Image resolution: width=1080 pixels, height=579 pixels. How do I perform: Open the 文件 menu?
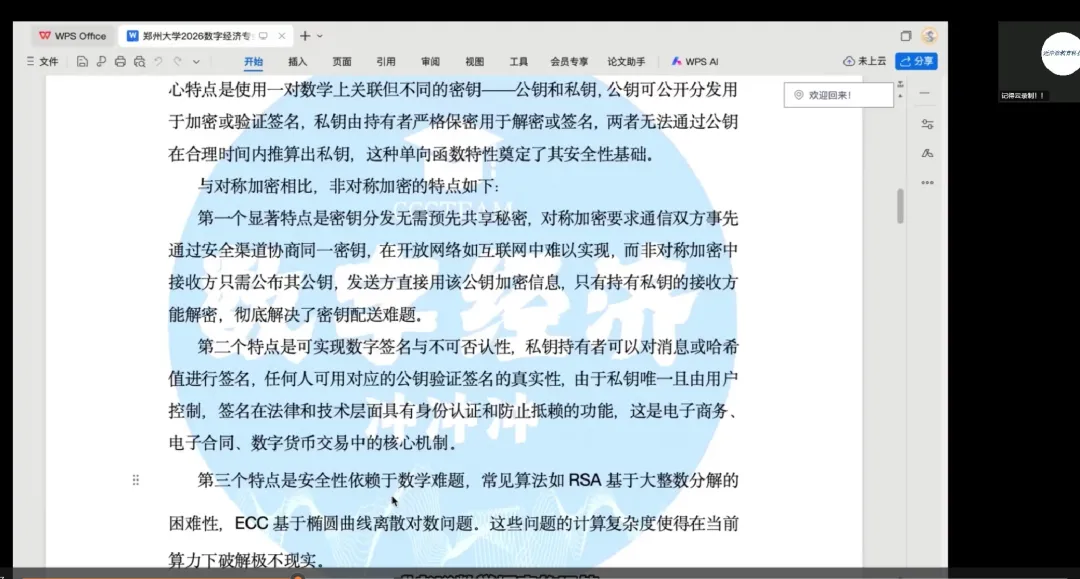[43, 61]
